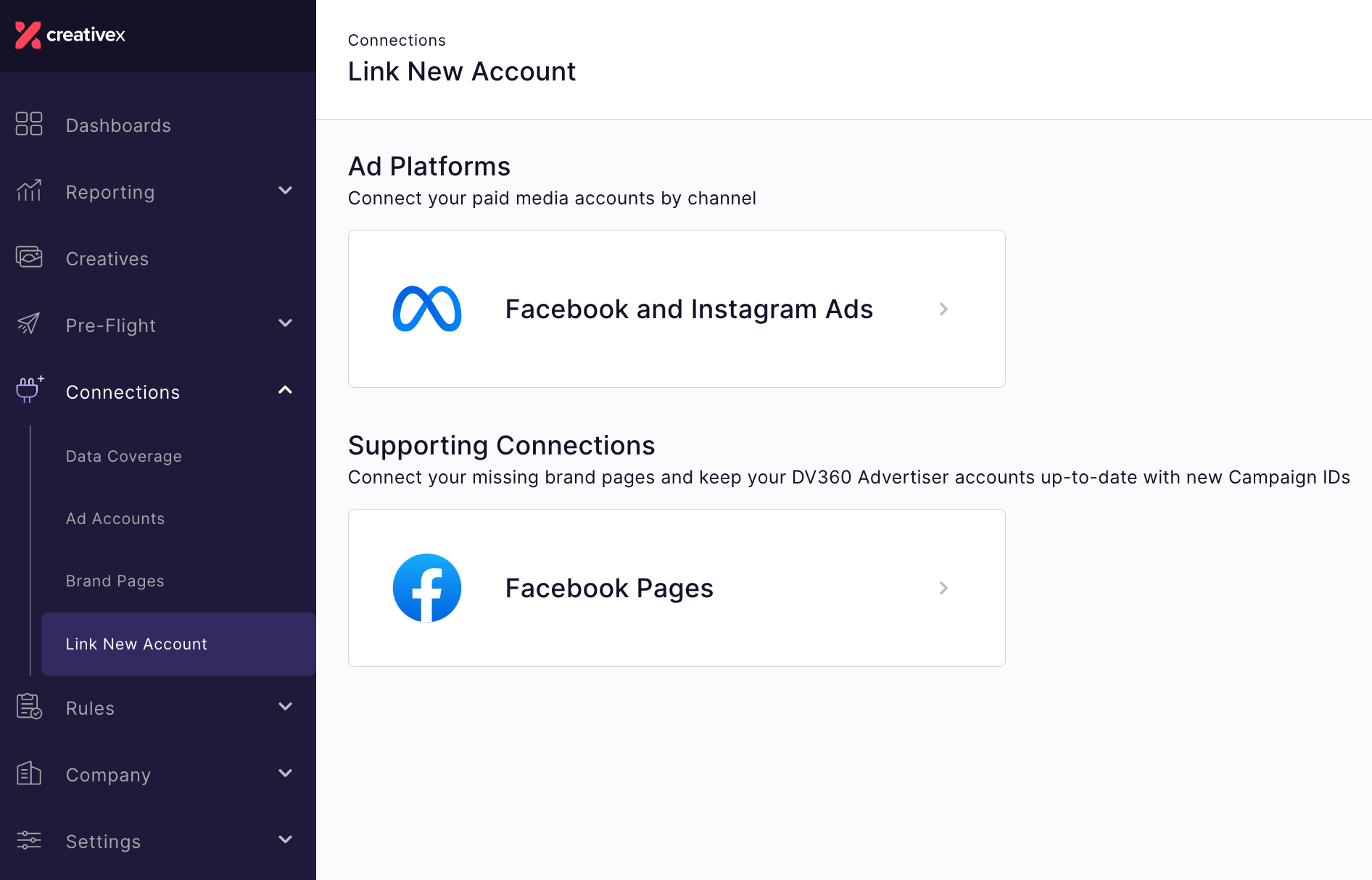The width and height of the screenshot is (1372, 880).
Task: Open the Facebook Pages connection card
Action: coord(677,588)
